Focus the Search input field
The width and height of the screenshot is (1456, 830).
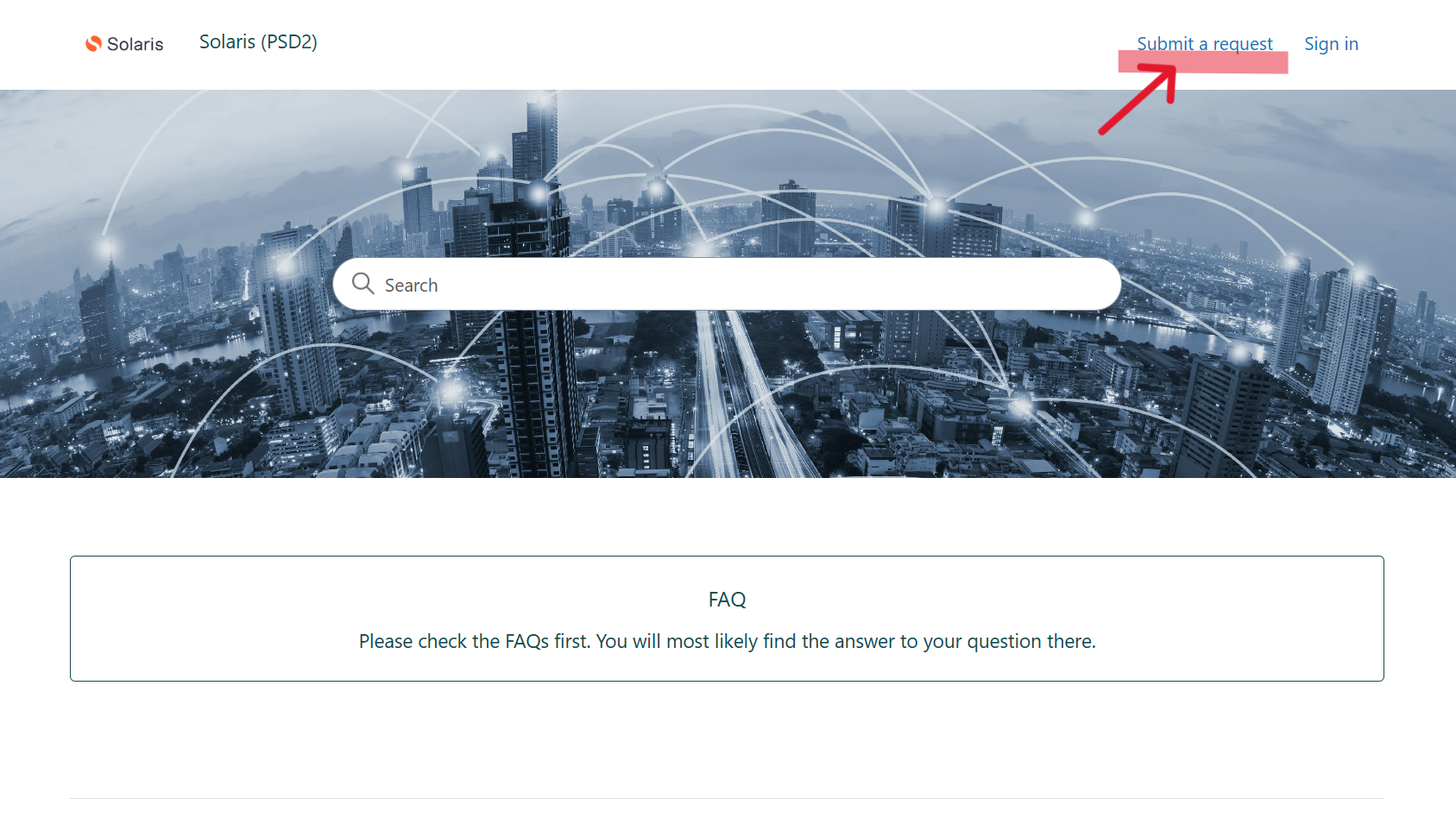(727, 284)
